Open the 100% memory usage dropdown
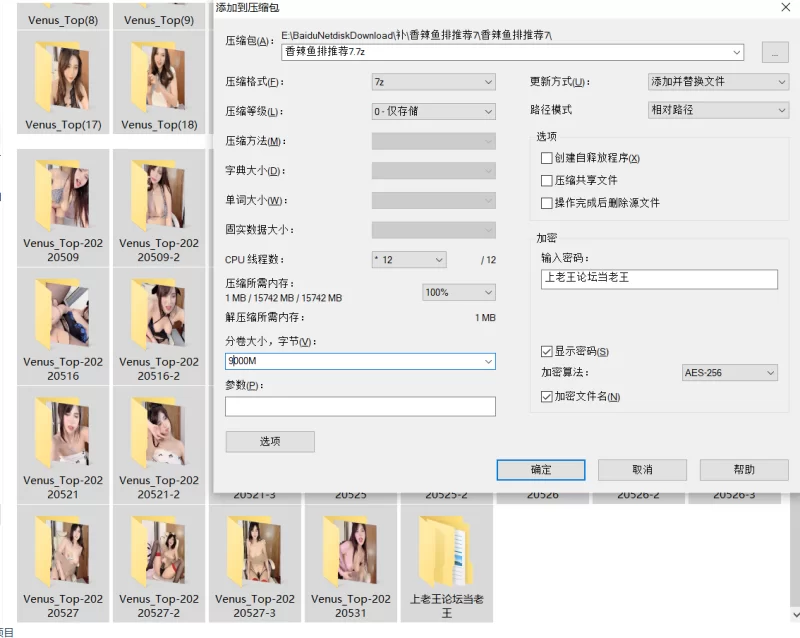800x638 pixels. pyautogui.click(x=459, y=292)
